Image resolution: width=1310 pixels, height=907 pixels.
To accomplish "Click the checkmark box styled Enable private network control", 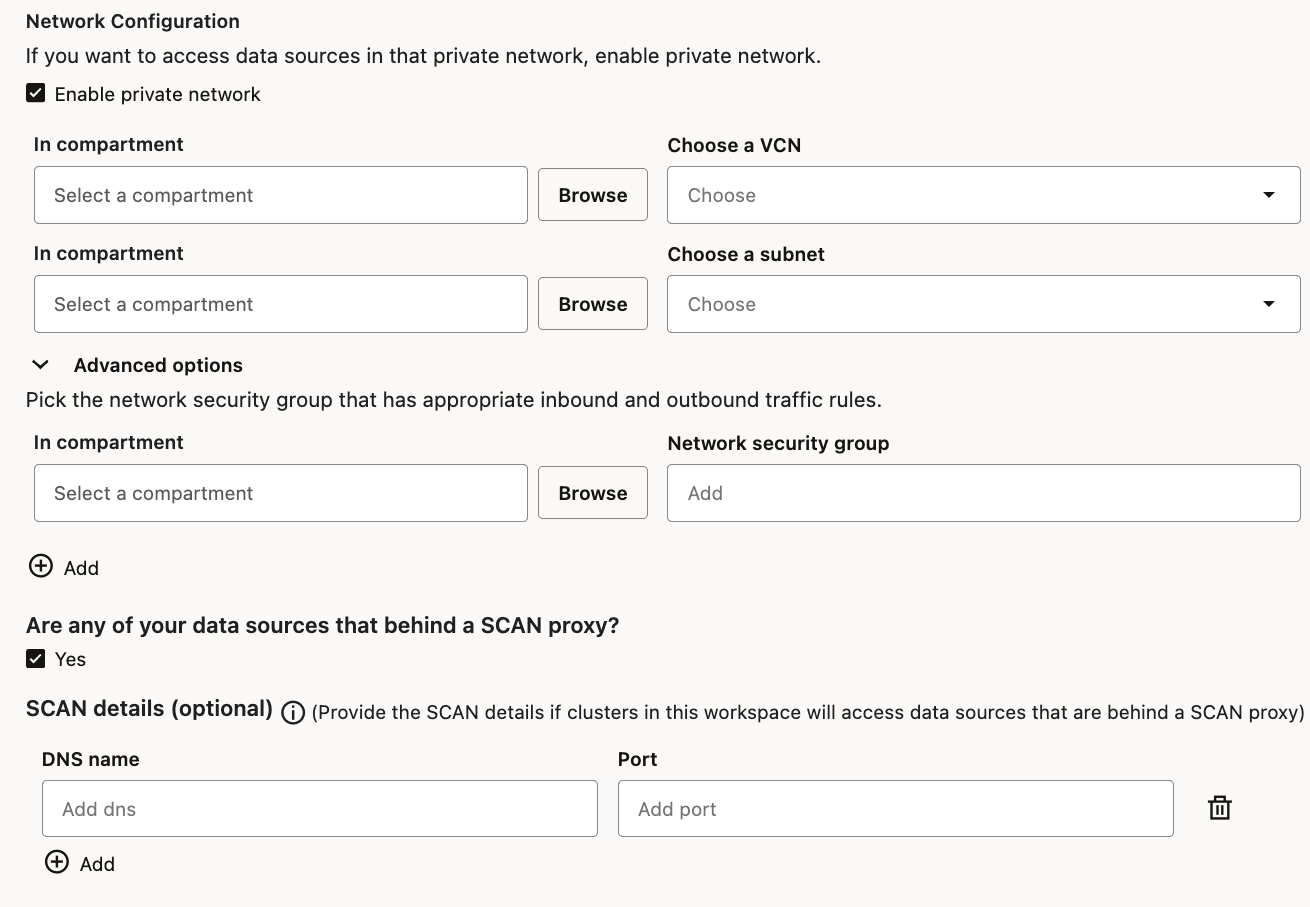I will (x=36, y=93).
